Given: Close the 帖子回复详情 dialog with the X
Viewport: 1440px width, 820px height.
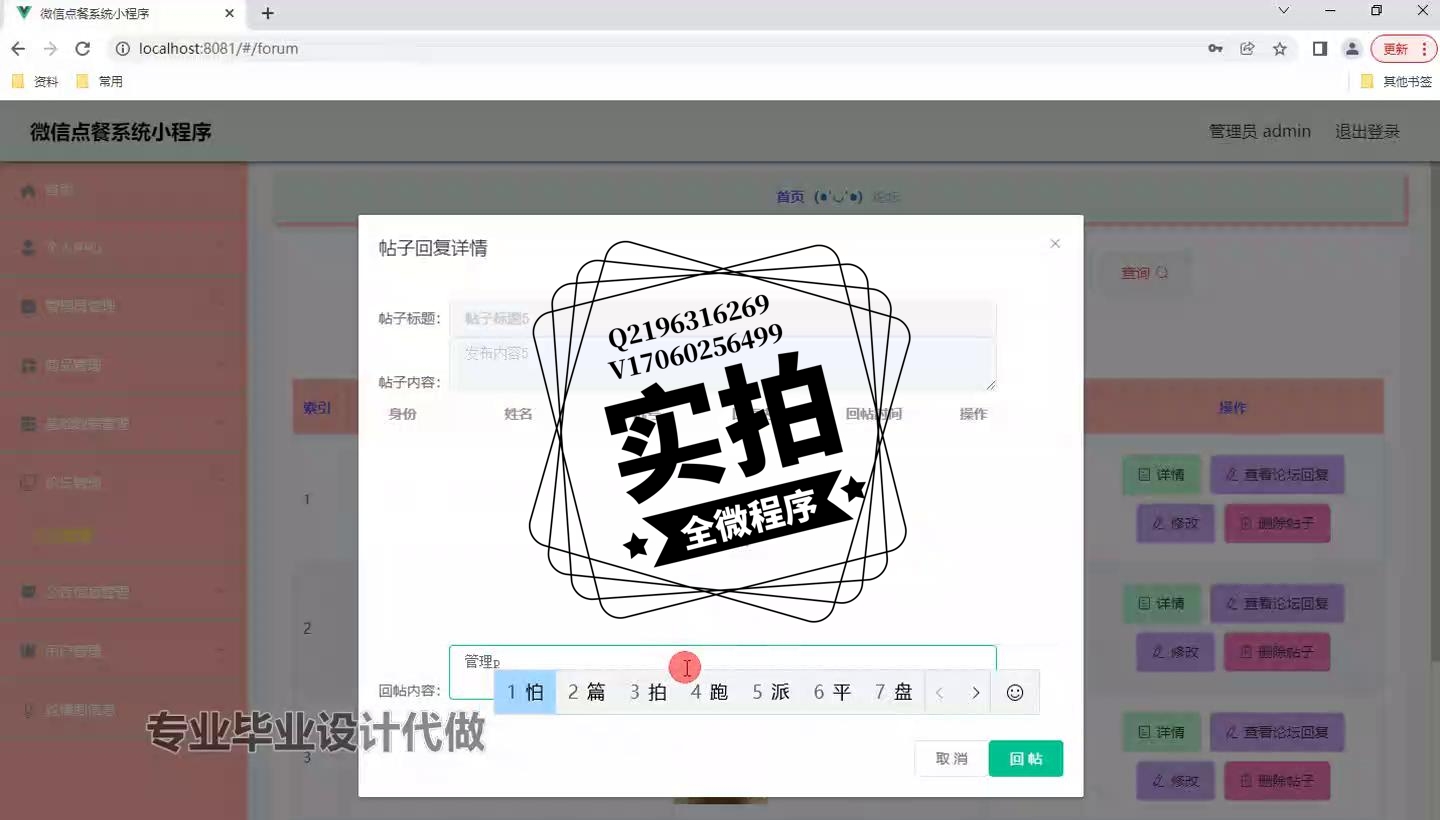Looking at the screenshot, I should (1055, 244).
